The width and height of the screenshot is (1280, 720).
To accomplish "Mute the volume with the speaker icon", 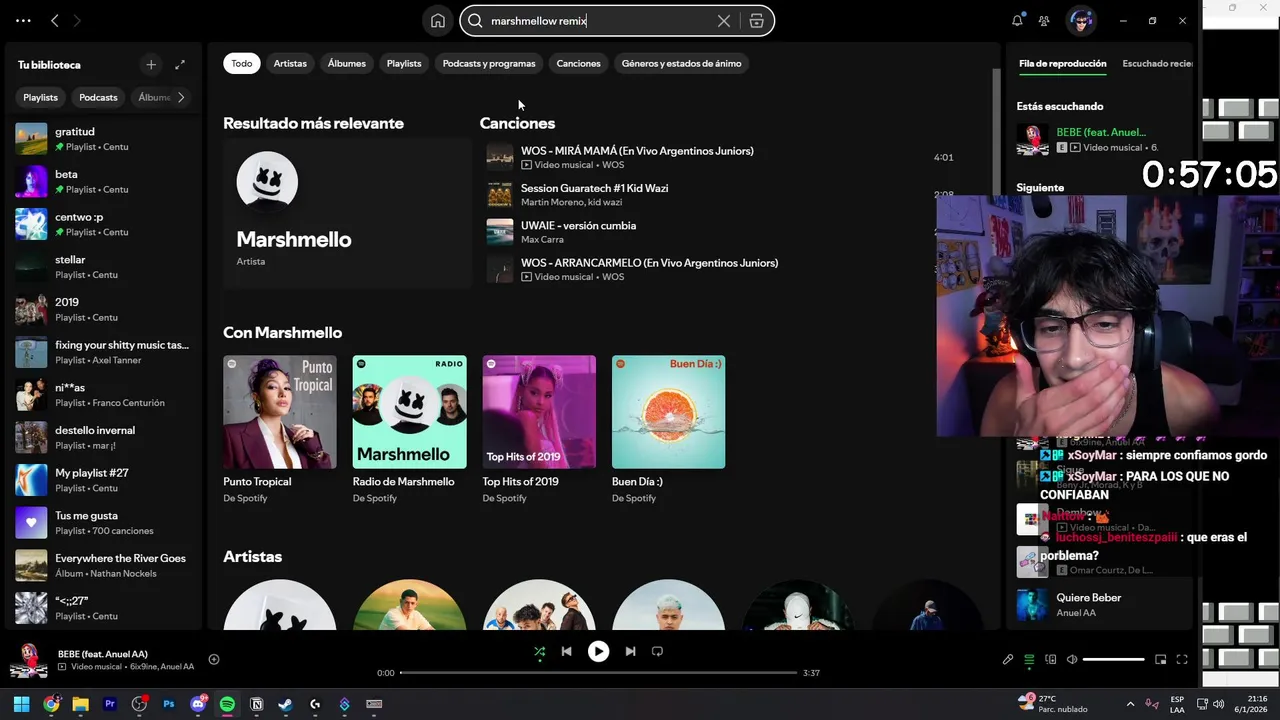I will pyautogui.click(x=1072, y=659).
